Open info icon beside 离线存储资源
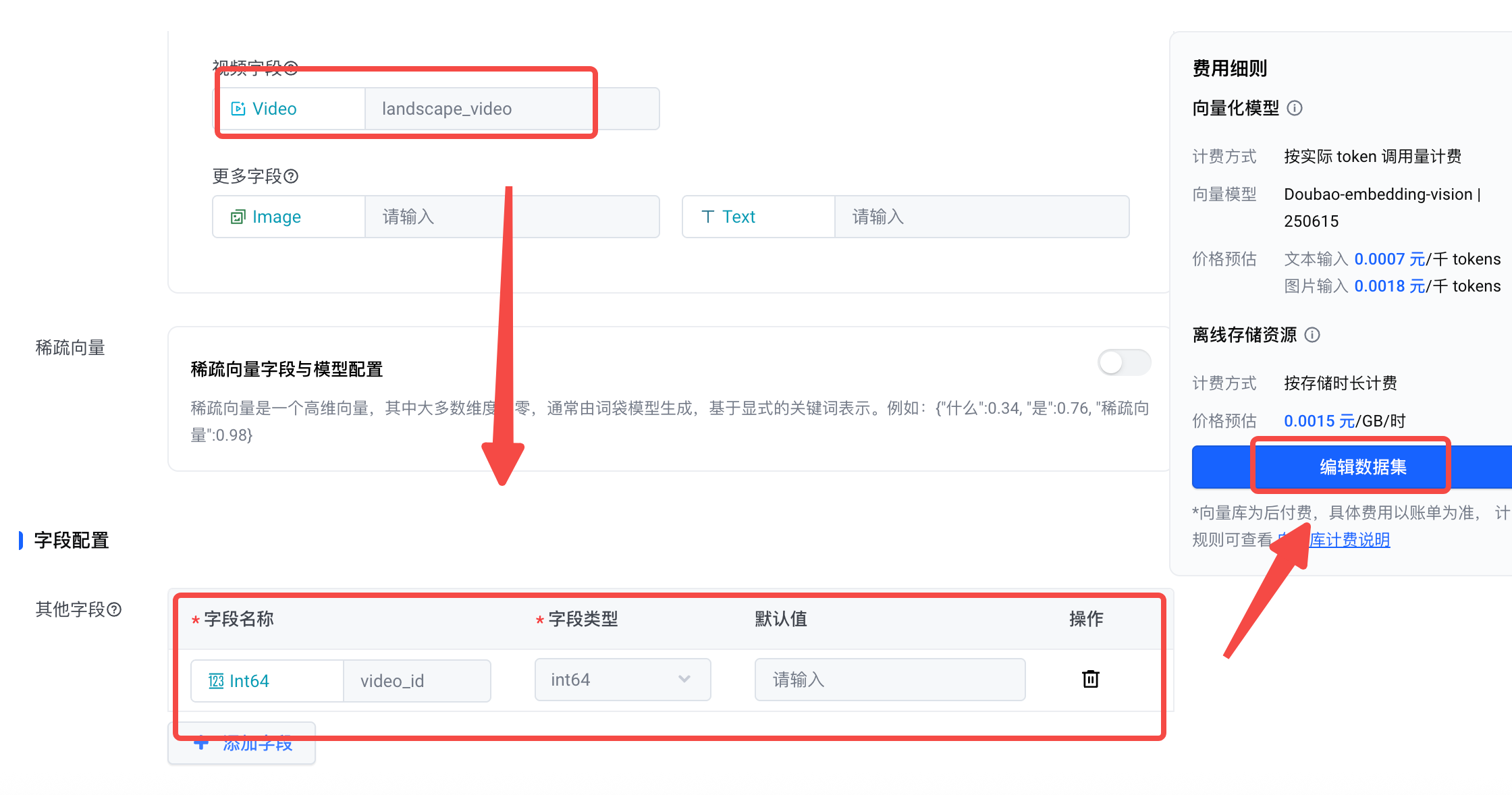Viewport: 1512px width, 795px height. point(1312,335)
